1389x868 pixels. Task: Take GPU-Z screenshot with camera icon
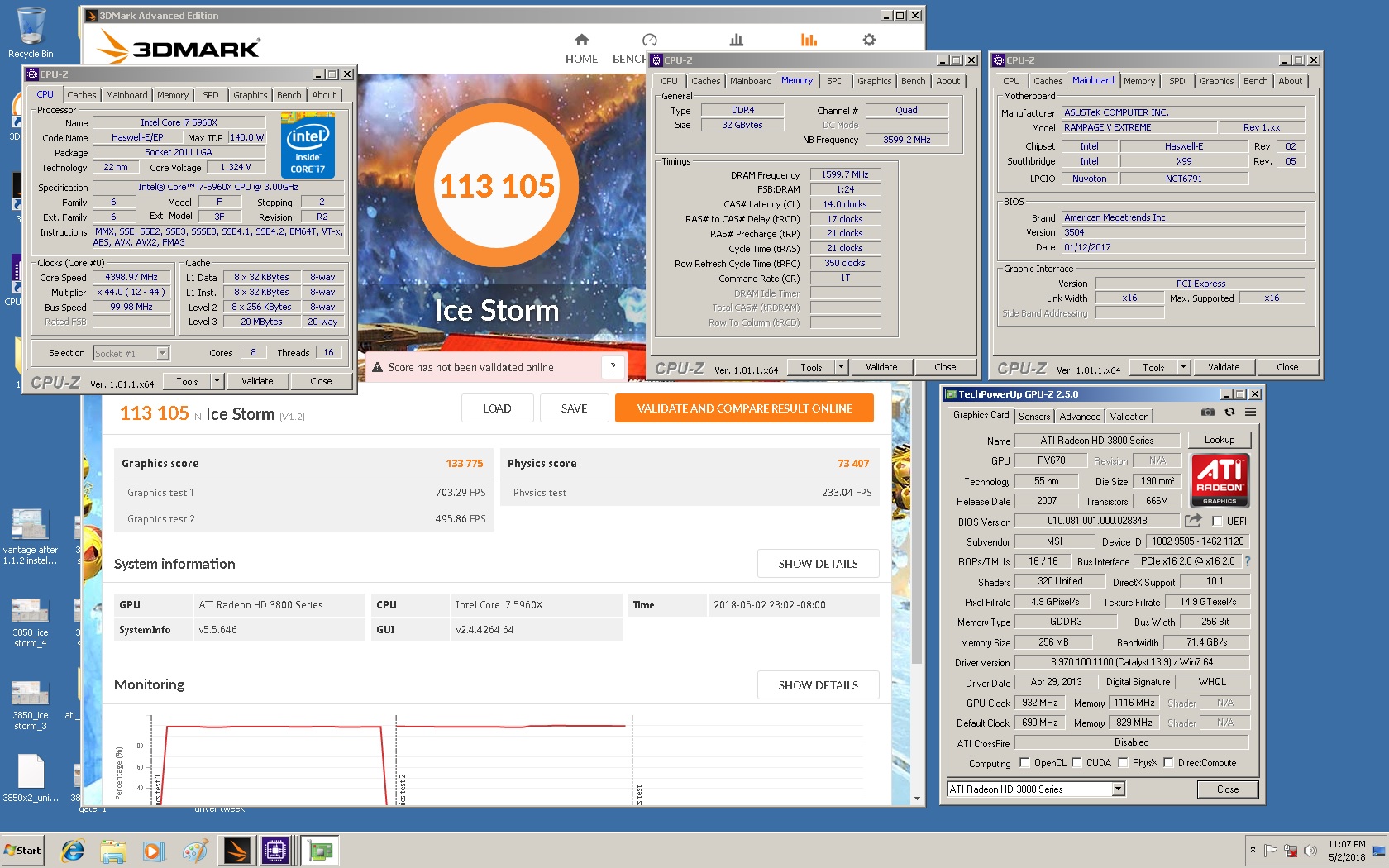point(1208,412)
